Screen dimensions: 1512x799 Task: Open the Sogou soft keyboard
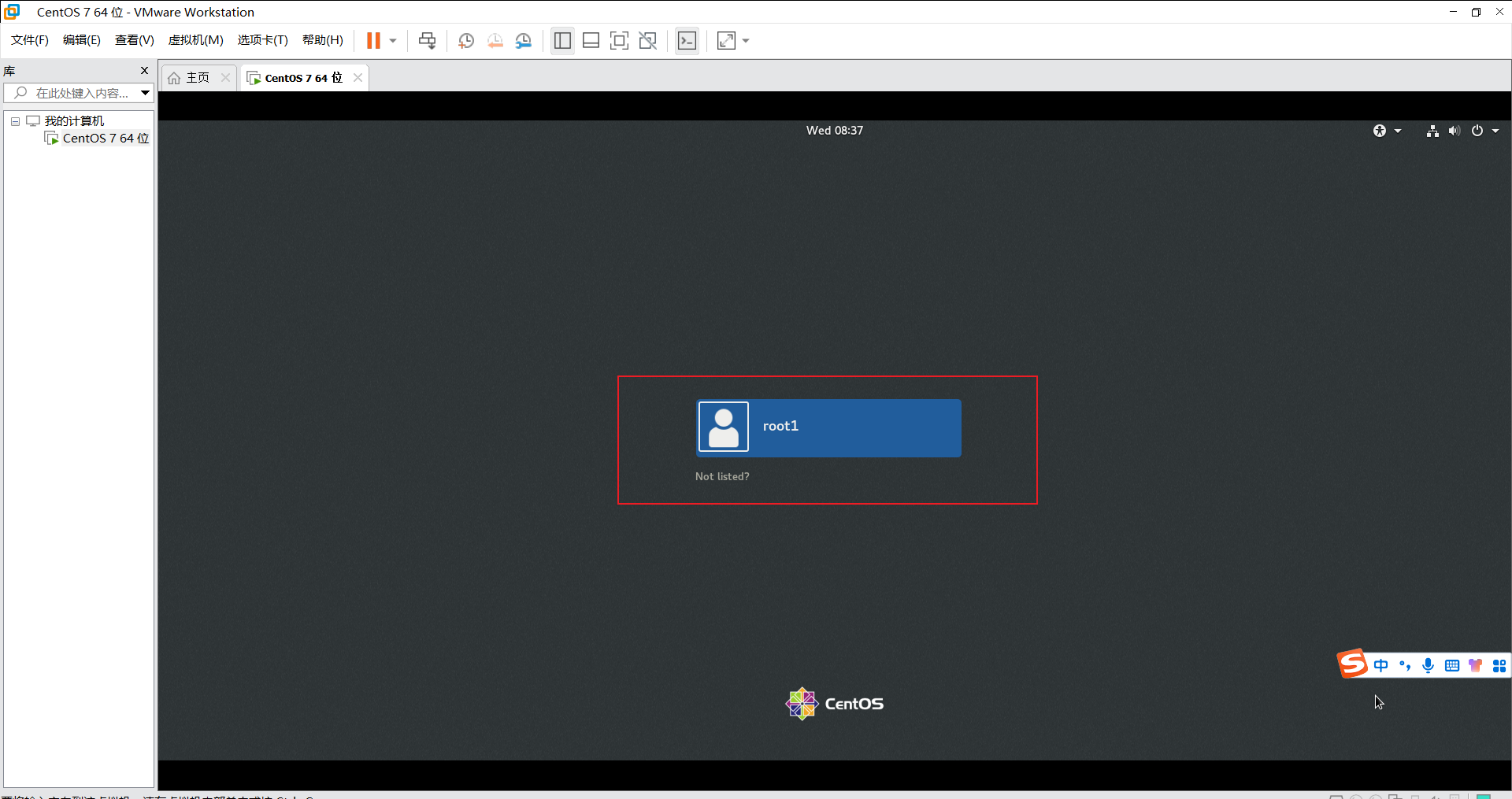[1452, 666]
